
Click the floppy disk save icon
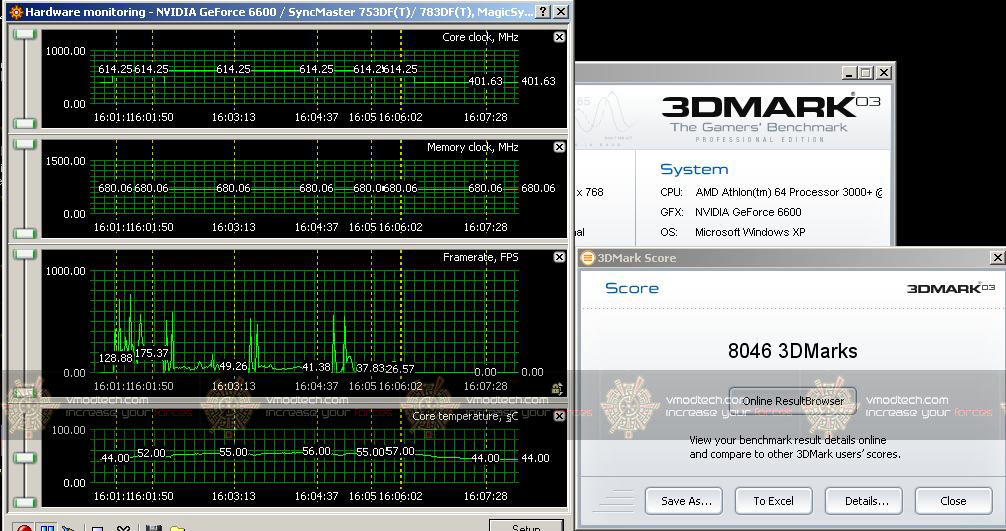click(153, 528)
